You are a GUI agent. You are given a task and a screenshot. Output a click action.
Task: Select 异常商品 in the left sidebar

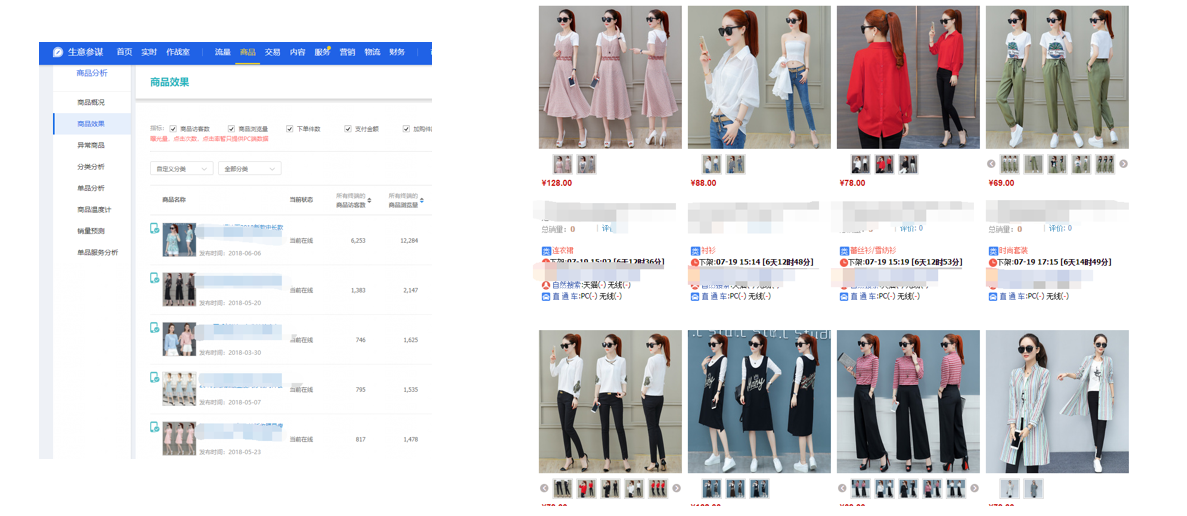click(91, 145)
